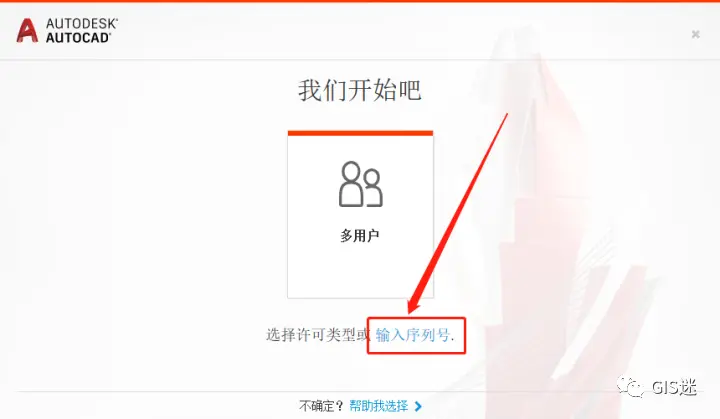Click the 我们开始吧 heading
This screenshot has height=419, width=720.
tap(360, 90)
